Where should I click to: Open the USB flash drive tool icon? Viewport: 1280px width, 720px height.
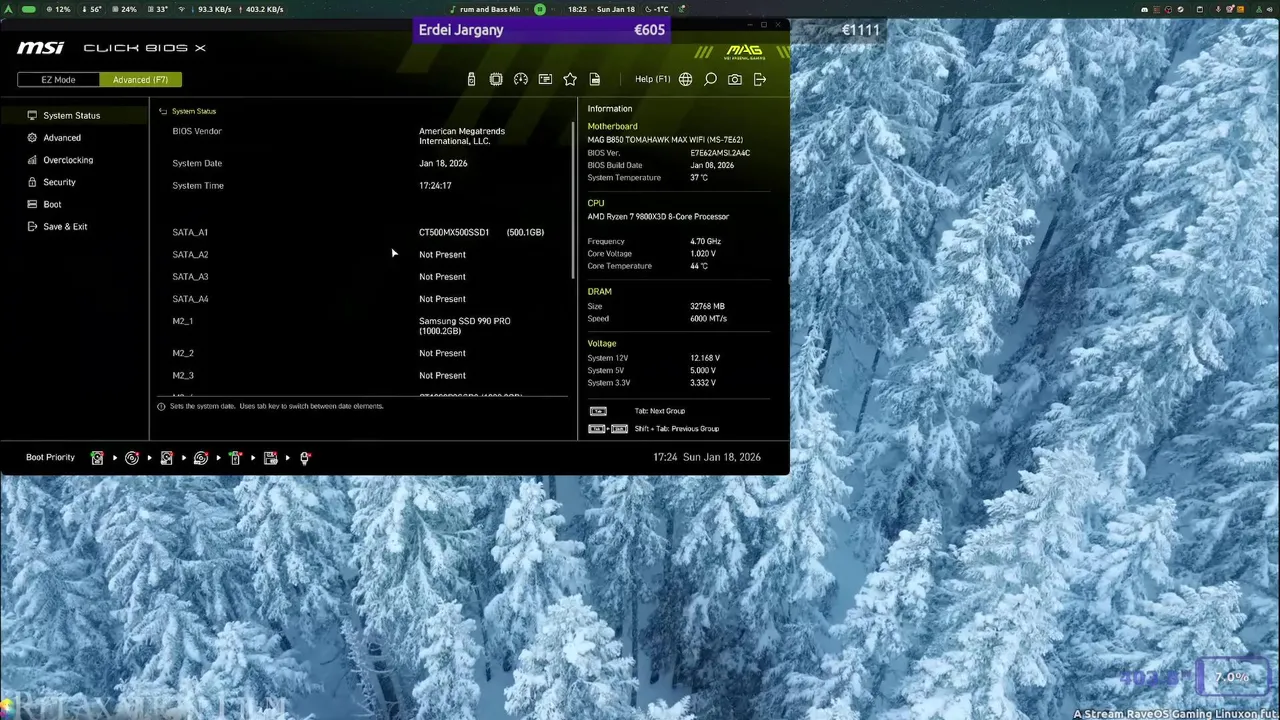pos(471,79)
